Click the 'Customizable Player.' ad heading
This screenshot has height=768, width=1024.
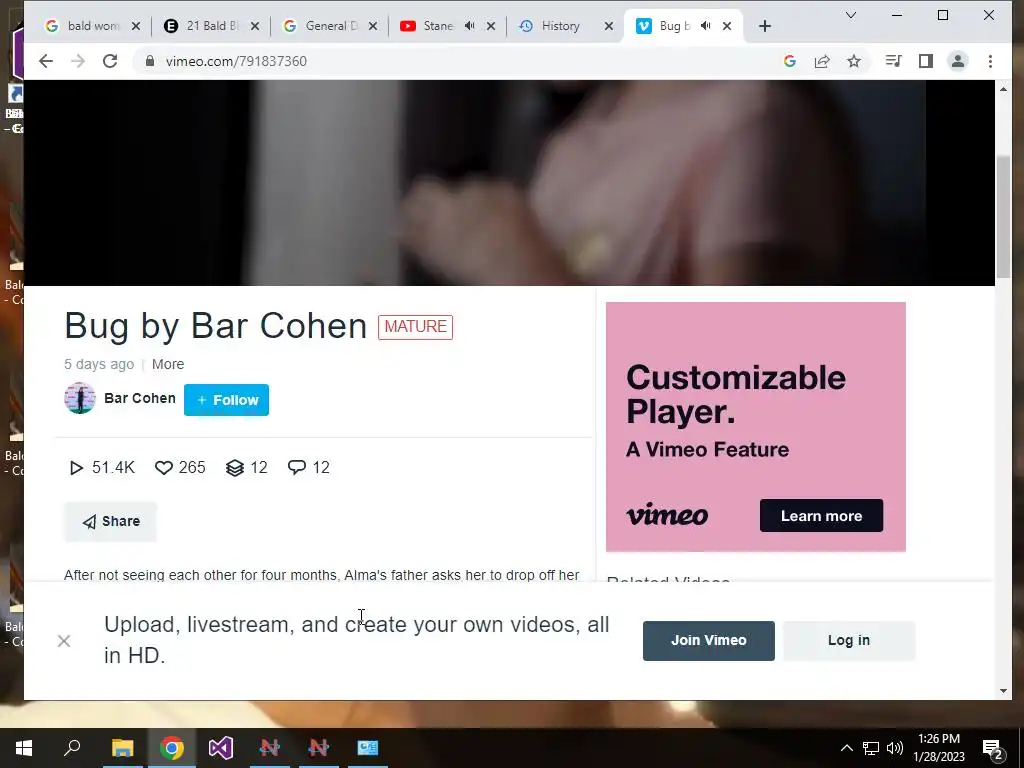[735, 394]
